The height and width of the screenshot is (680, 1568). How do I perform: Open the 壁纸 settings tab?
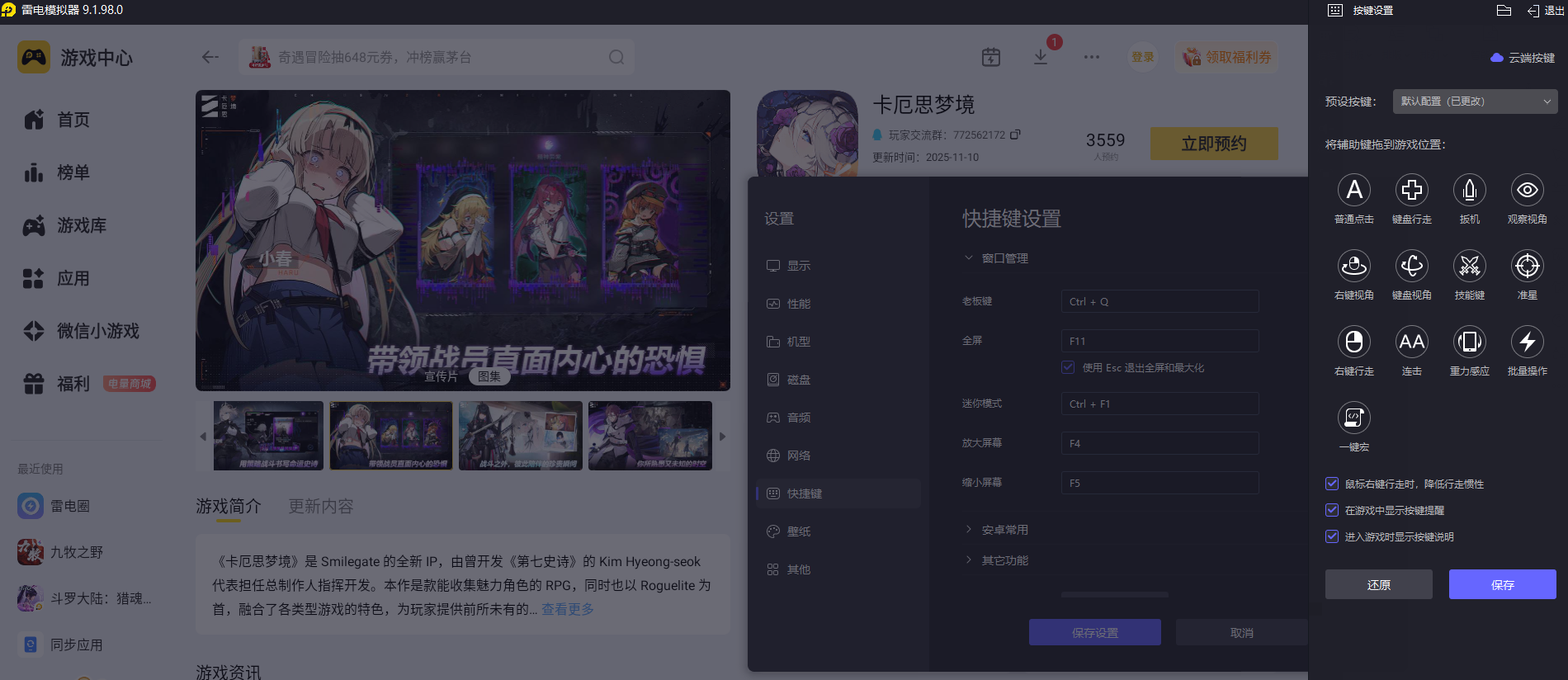pyautogui.click(x=838, y=531)
